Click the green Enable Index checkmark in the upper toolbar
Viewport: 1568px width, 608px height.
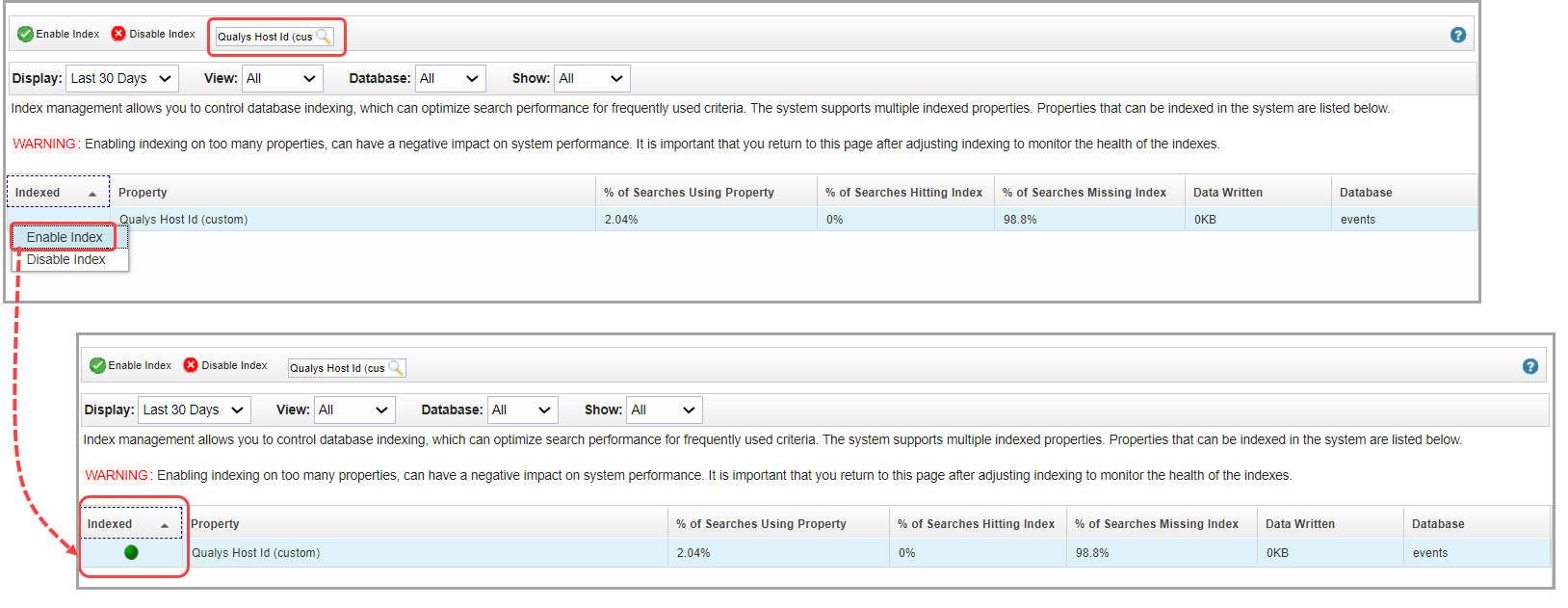click(26, 34)
